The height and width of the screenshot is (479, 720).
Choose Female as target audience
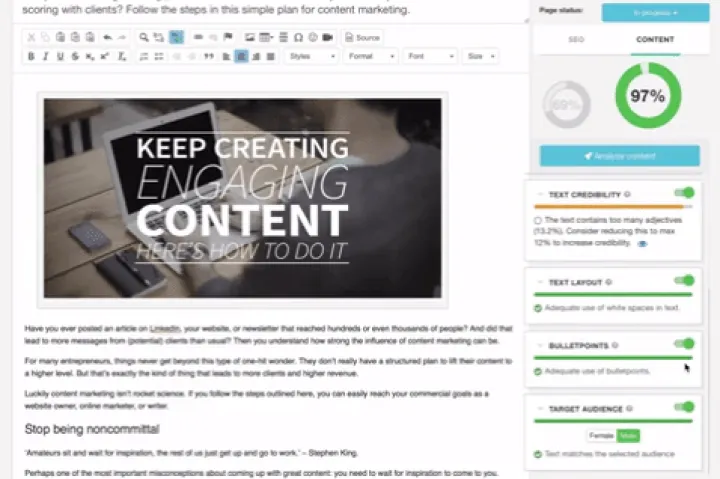599,435
